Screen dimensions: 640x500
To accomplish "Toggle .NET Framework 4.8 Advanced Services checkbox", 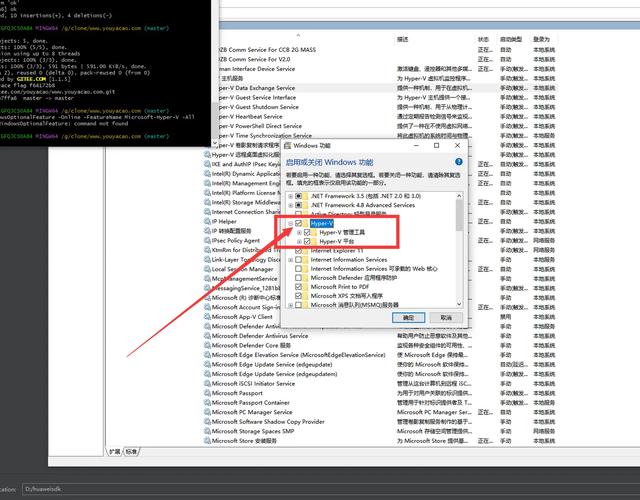I will click(298, 205).
